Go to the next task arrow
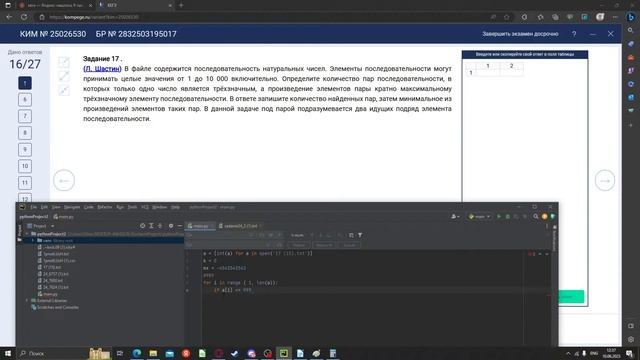640x360 pixels. click(605, 180)
